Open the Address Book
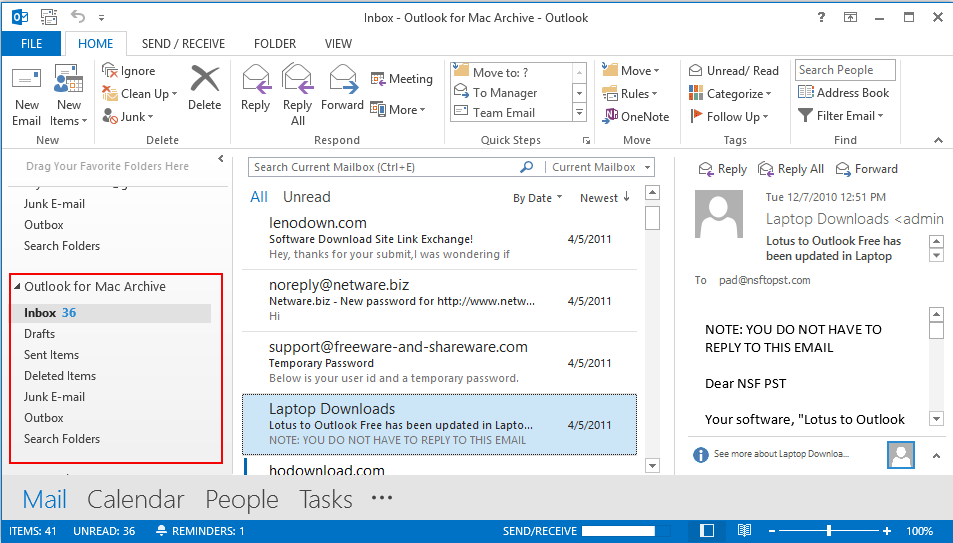The height and width of the screenshot is (543, 953). pos(844,92)
